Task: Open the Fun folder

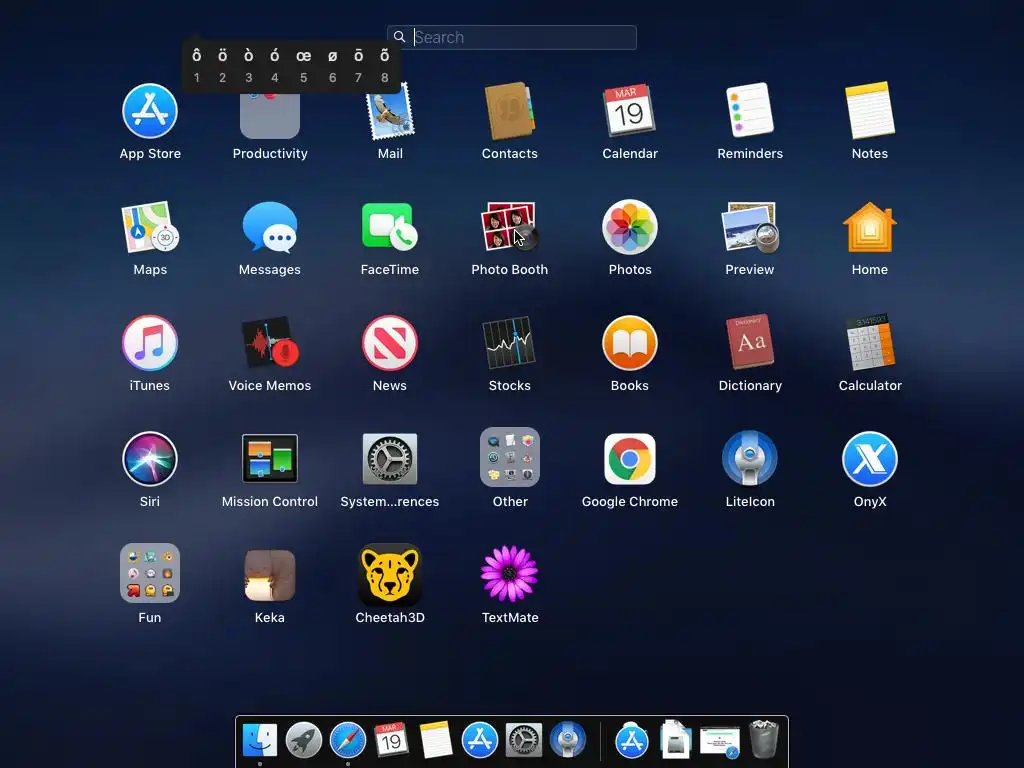Action: point(150,573)
